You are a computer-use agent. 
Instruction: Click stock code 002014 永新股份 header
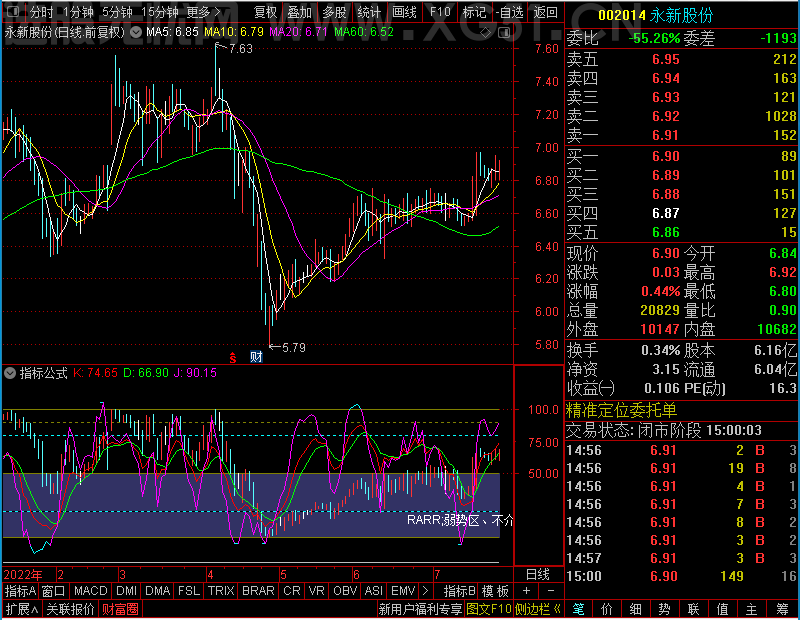tap(656, 15)
